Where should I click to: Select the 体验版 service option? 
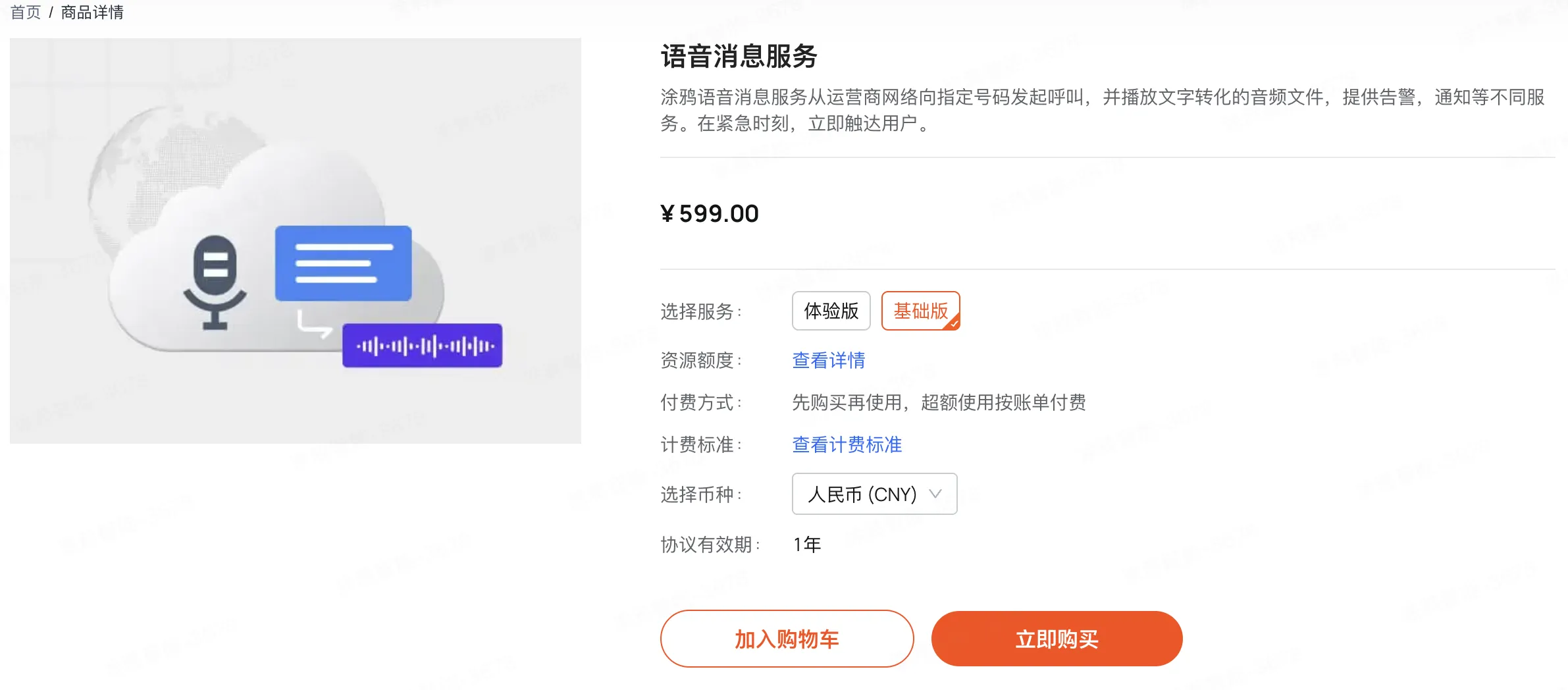(x=831, y=311)
